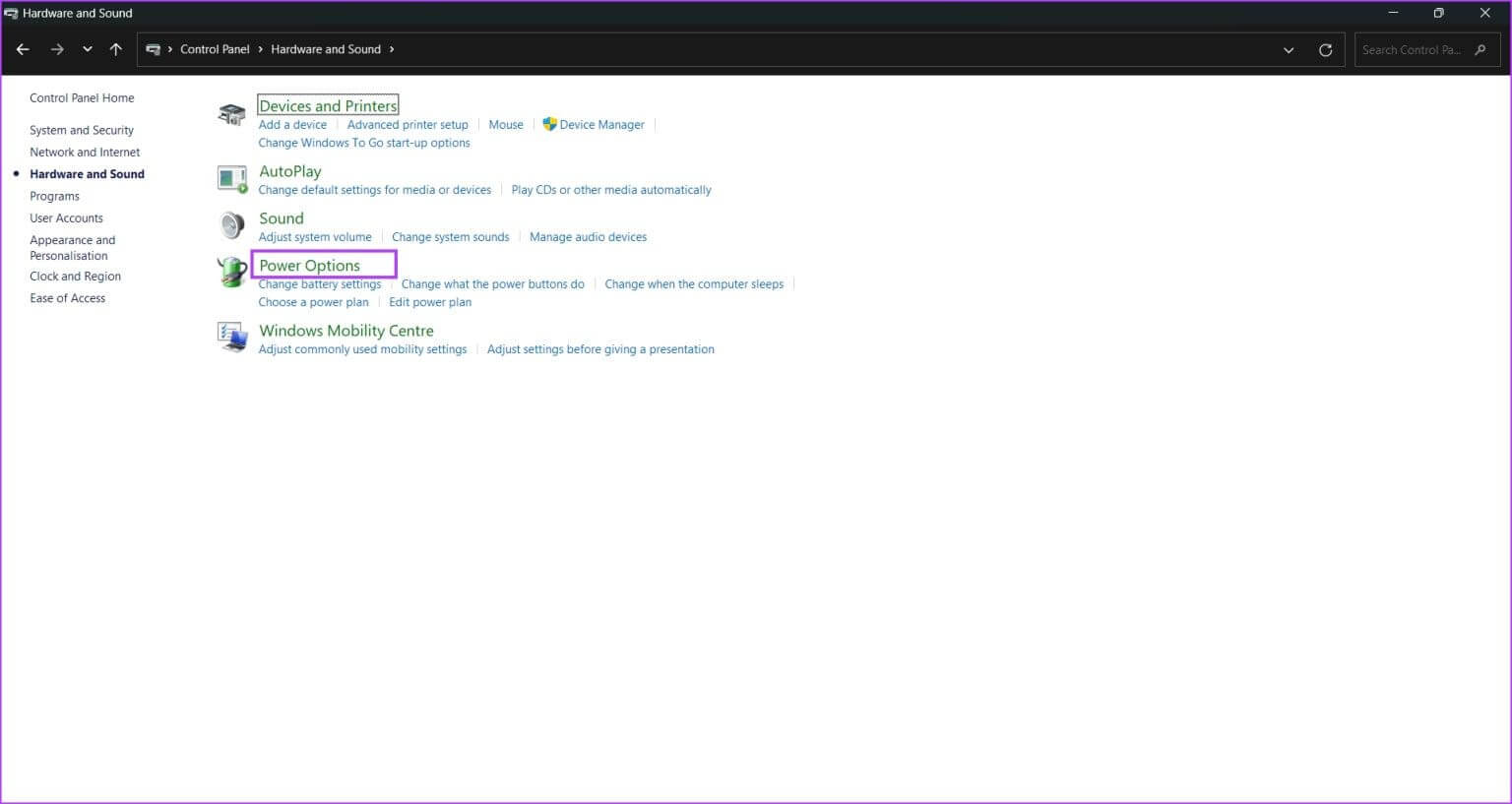Open Windows Mobility Centre heading
This screenshot has height=804, width=1512.
pos(346,331)
